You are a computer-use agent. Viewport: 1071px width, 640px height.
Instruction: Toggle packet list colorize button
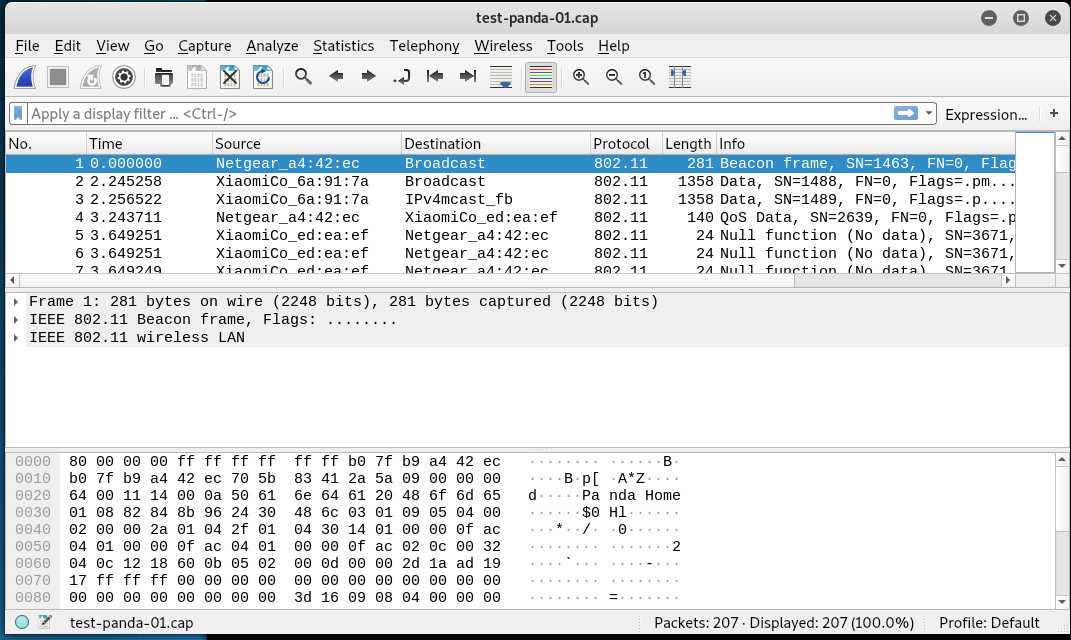pyautogui.click(x=540, y=77)
